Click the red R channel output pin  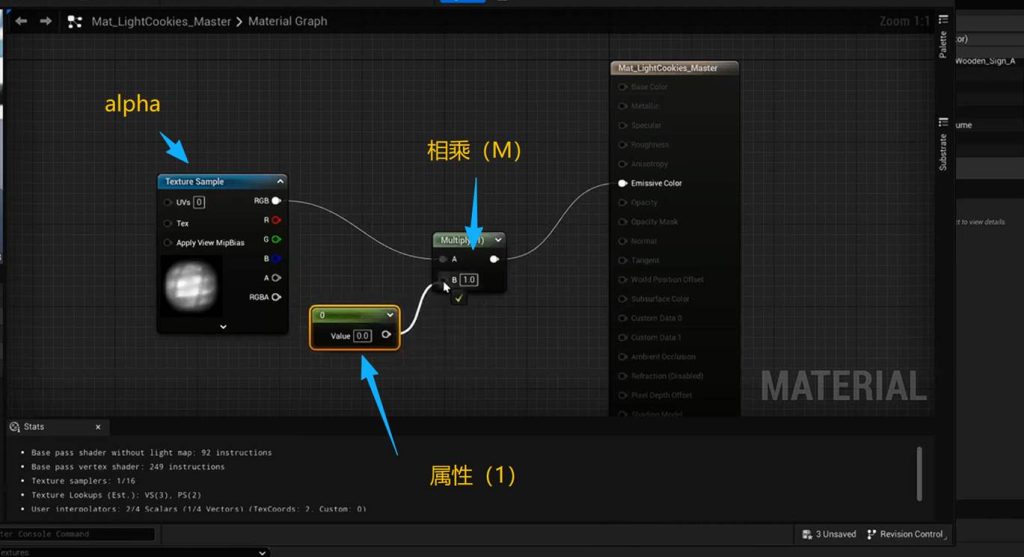(x=276, y=220)
